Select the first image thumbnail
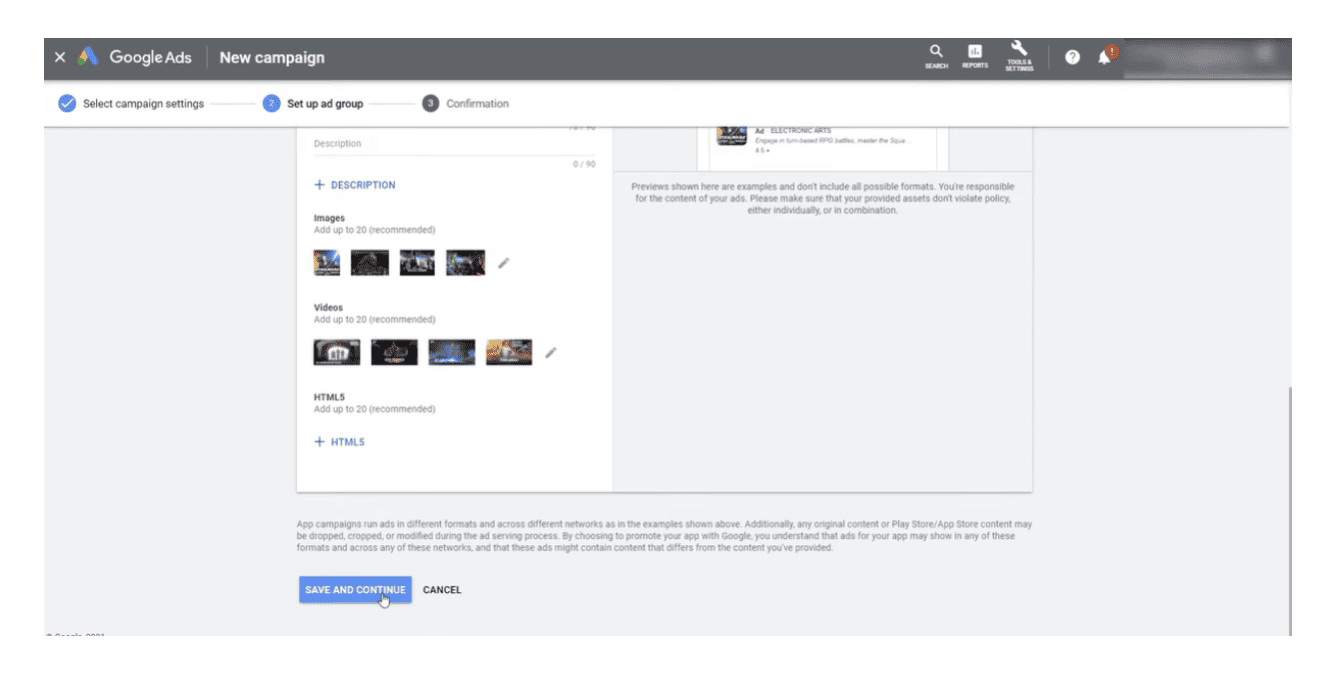Viewport: 1334px width, 684px height. (327, 263)
